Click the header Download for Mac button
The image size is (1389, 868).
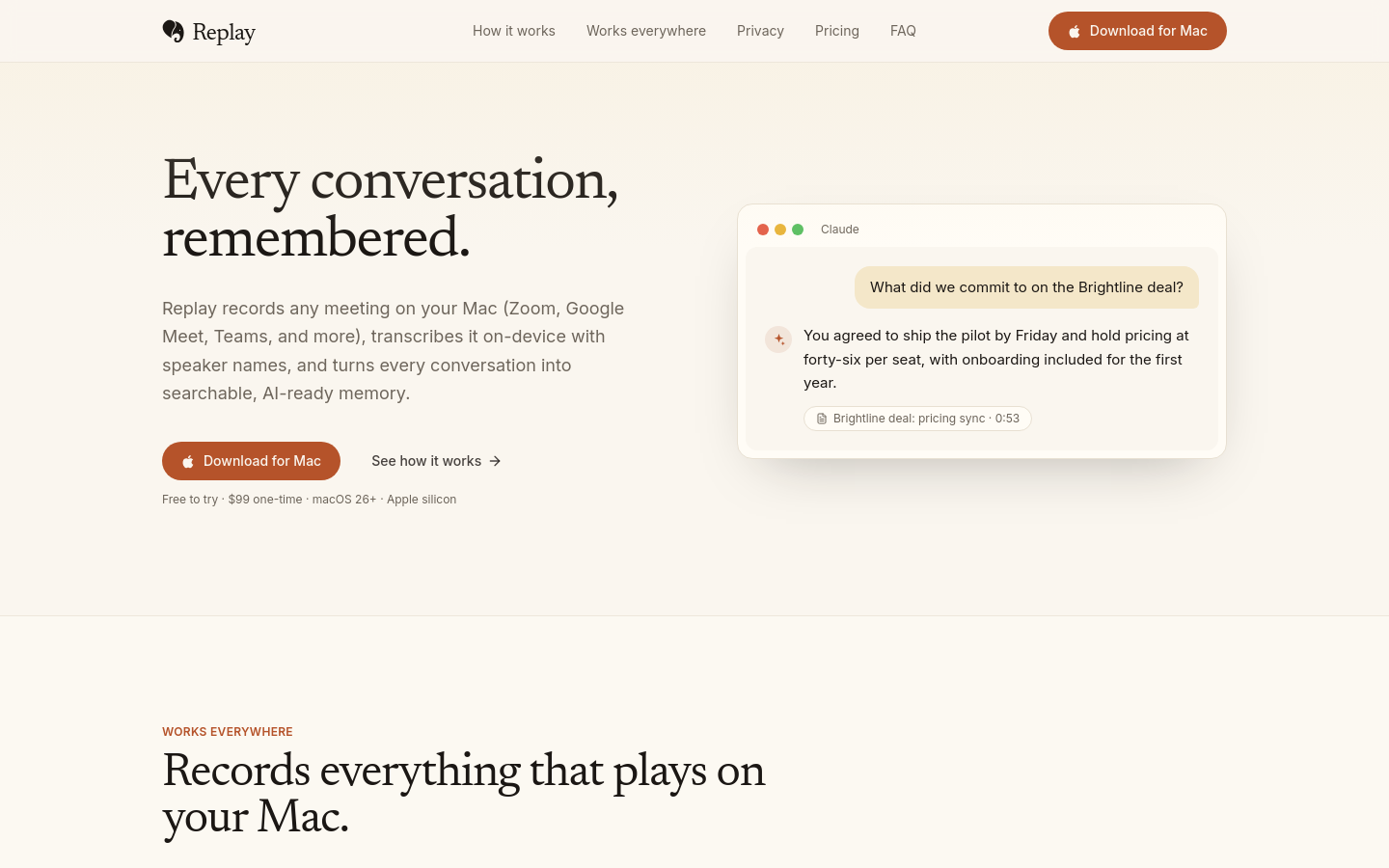[1137, 31]
